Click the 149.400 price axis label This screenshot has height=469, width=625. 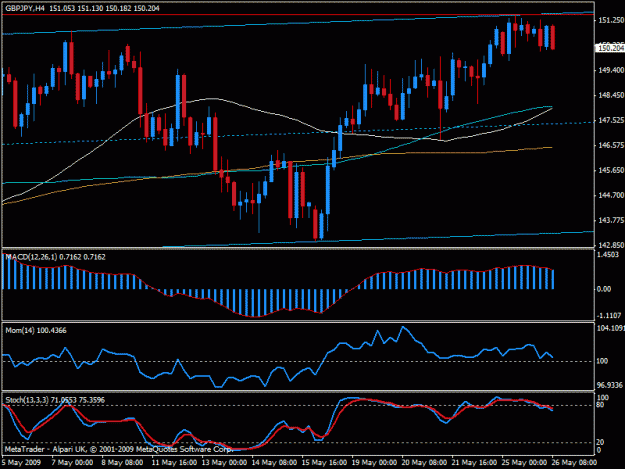(x=611, y=70)
